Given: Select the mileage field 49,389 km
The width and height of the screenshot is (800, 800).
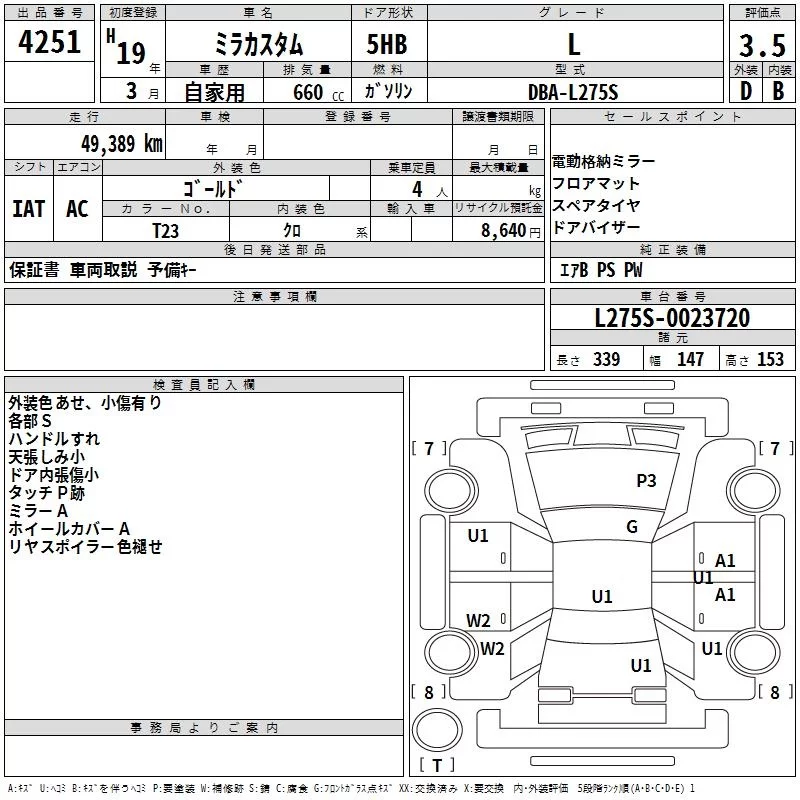Looking at the screenshot, I should [85, 143].
